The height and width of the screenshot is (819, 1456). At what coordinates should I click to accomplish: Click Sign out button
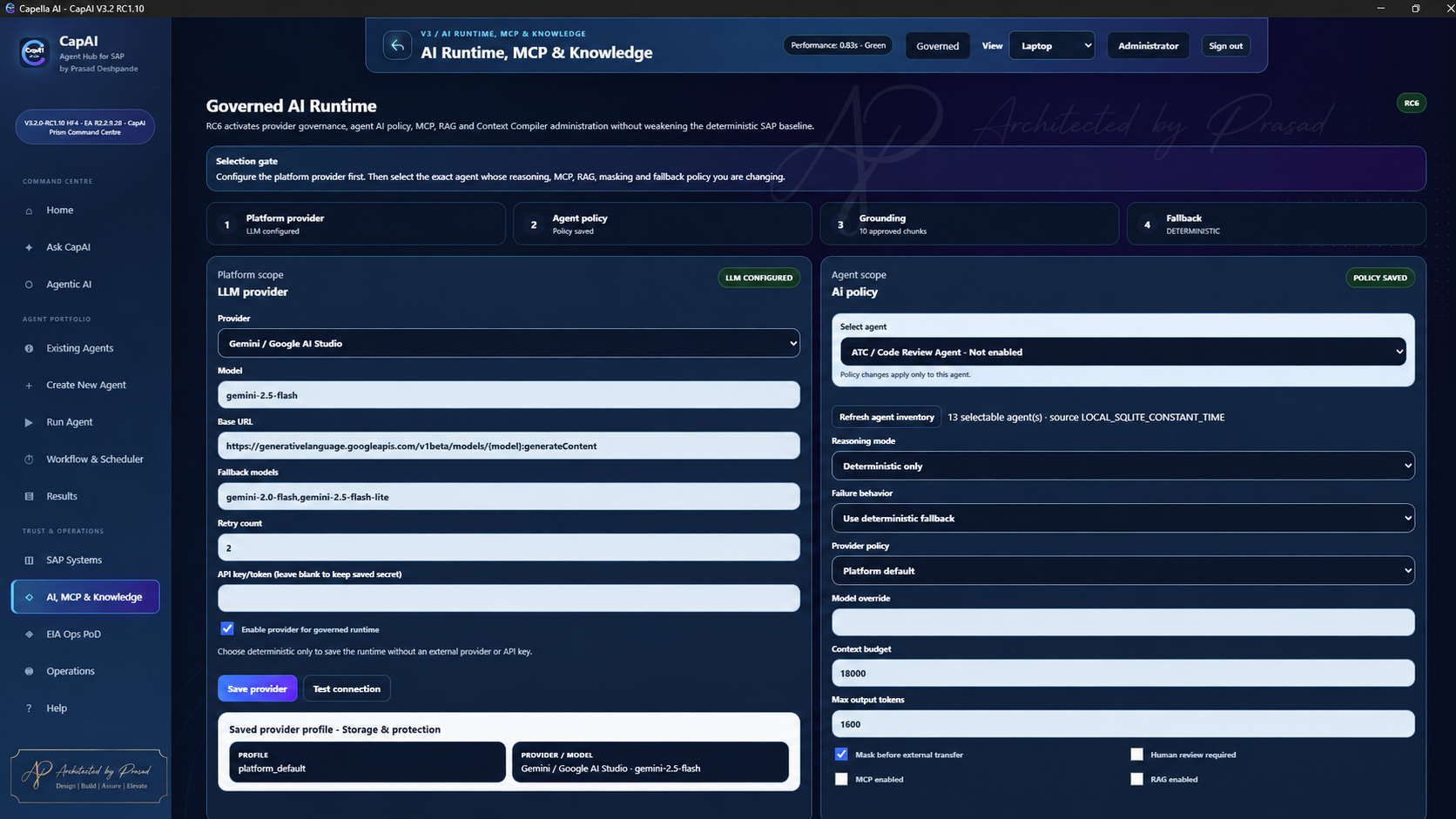pos(1225,45)
